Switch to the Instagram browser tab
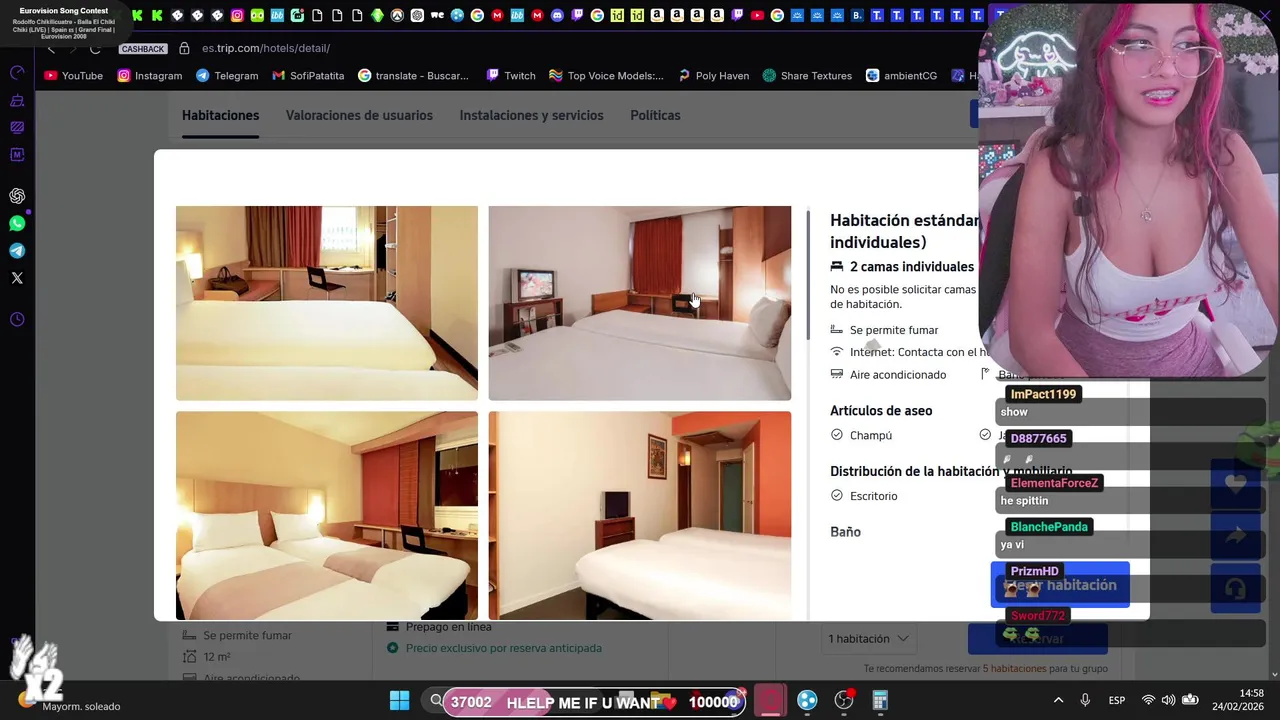The height and width of the screenshot is (720, 1280). coord(237,15)
